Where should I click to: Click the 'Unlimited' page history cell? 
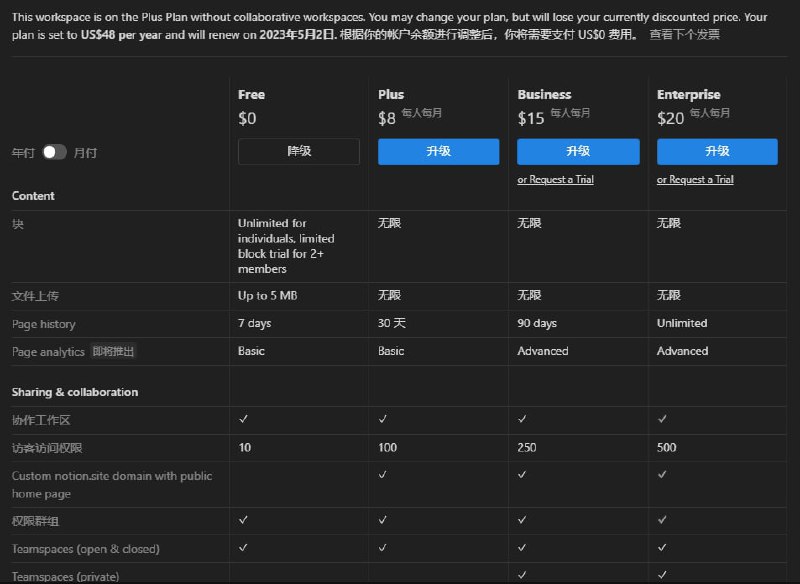[x=682, y=323]
